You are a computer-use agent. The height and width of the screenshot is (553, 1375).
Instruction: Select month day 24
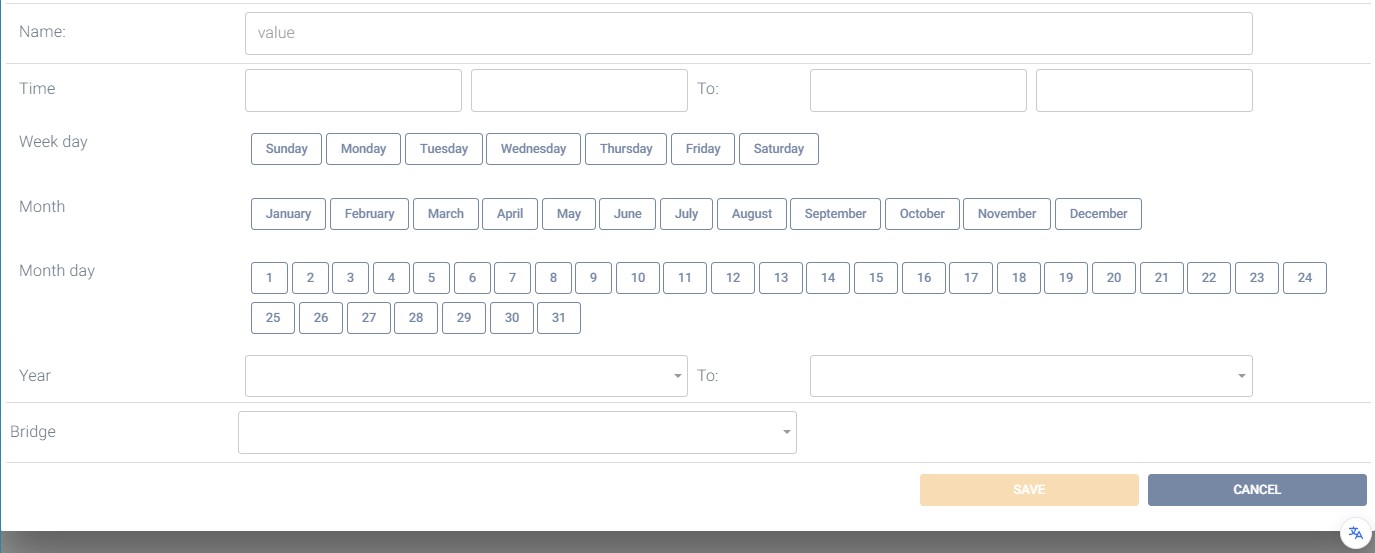1305,278
